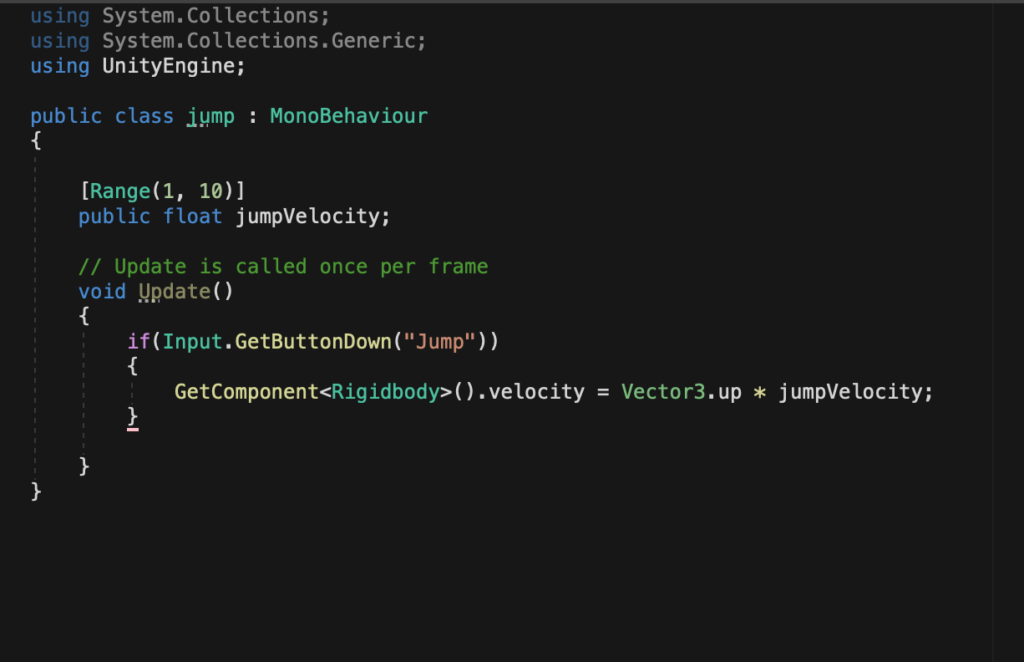
Task: Click the number 10 inside Range attribute
Action: pyautogui.click(x=210, y=191)
